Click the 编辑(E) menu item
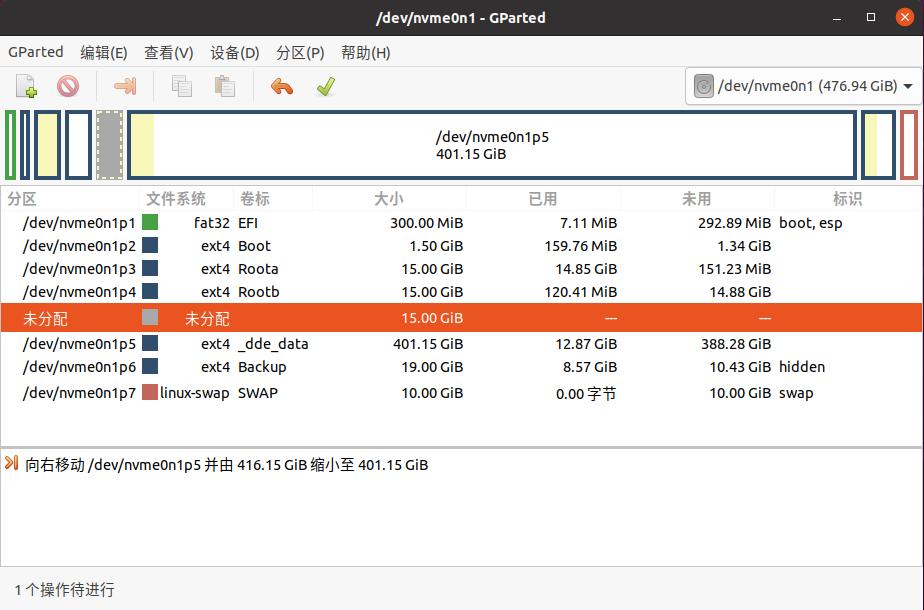 tap(102, 52)
